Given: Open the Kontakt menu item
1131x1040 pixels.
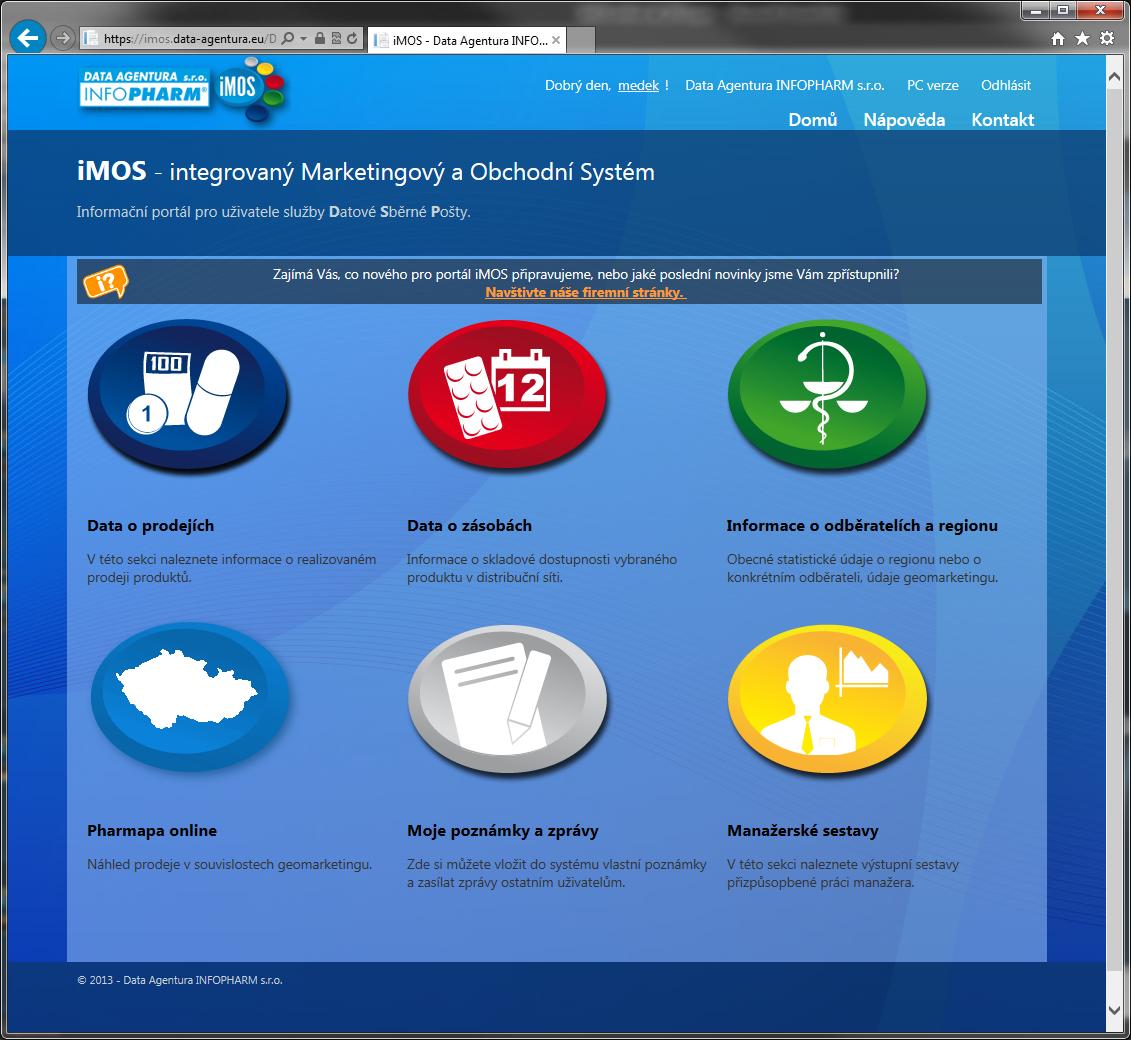Looking at the screenshot, I should pyautogui.click(x=1003, y=120).
